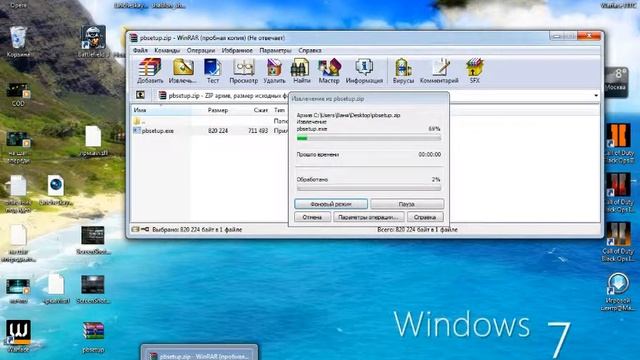Click the Warface desktop icon

[18, 336]
